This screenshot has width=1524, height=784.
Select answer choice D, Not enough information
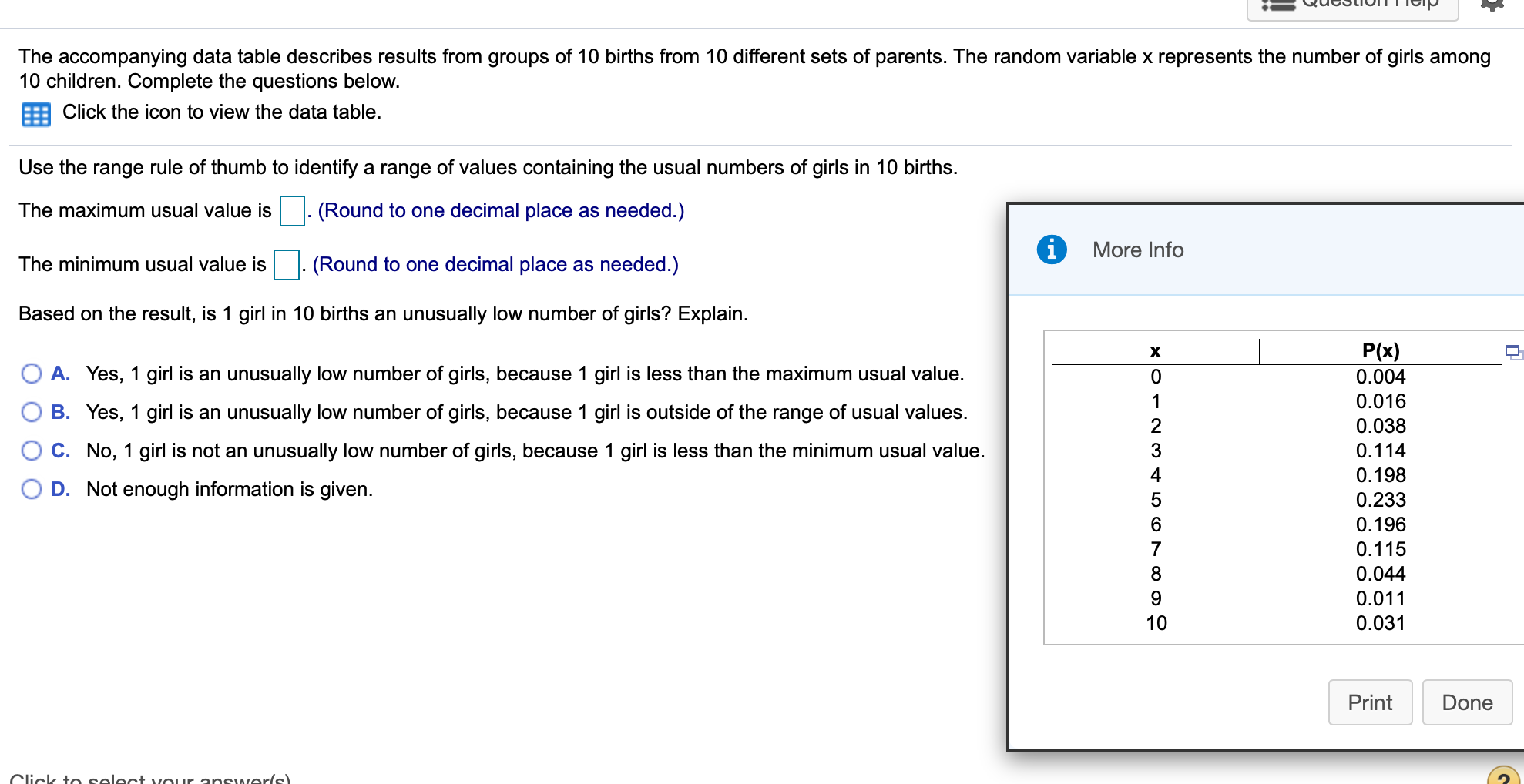tap(31, 488)
